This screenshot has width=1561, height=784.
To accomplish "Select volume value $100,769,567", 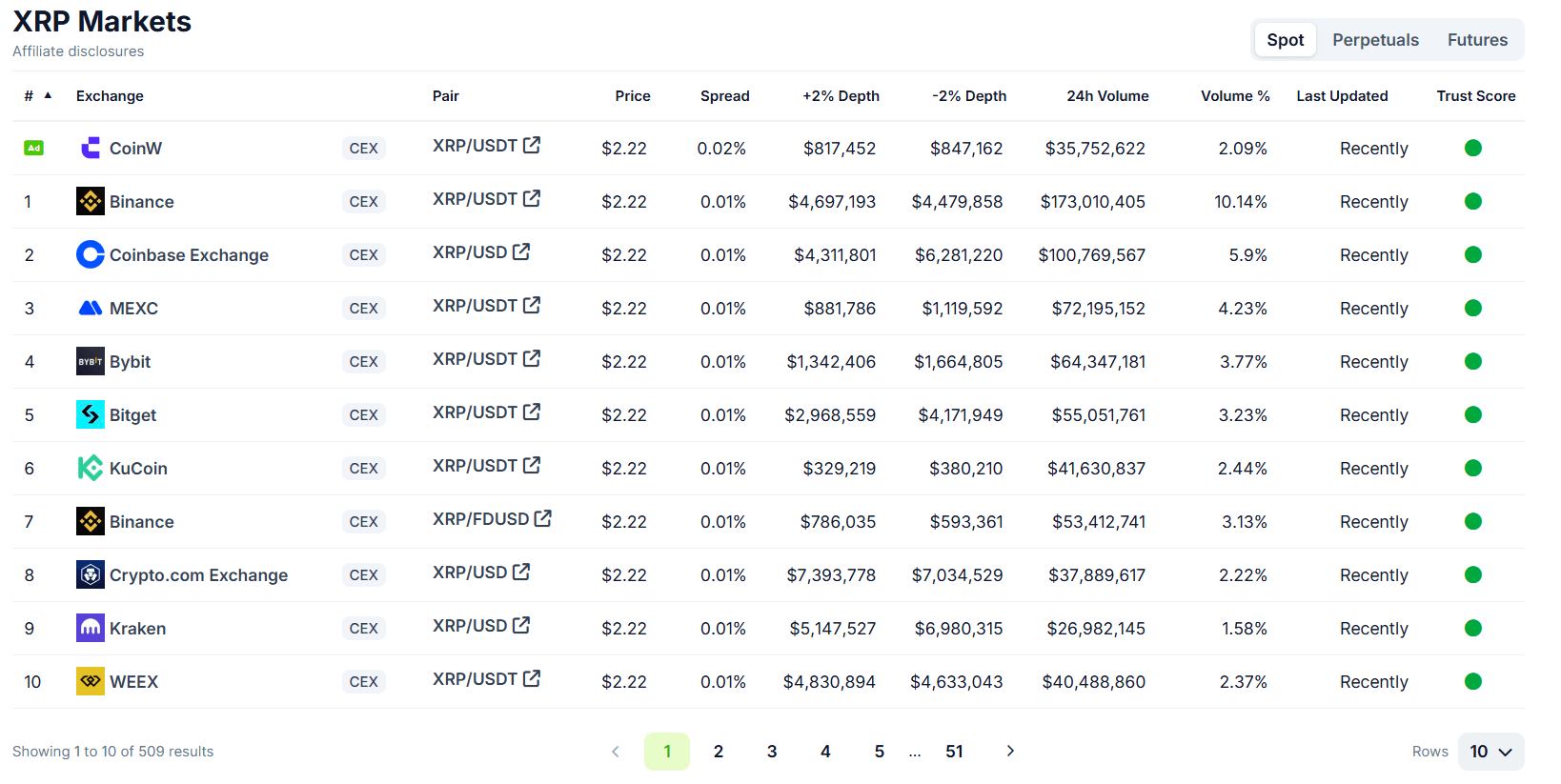I will (1092, 255).
